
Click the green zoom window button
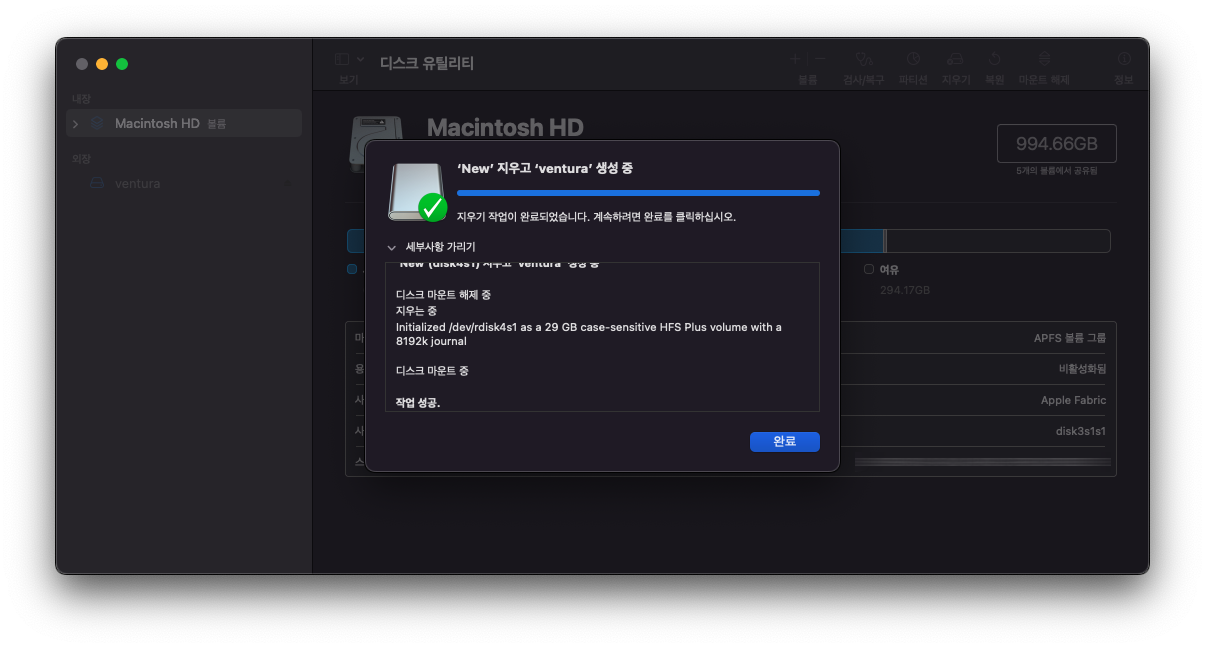coord(122,64)
